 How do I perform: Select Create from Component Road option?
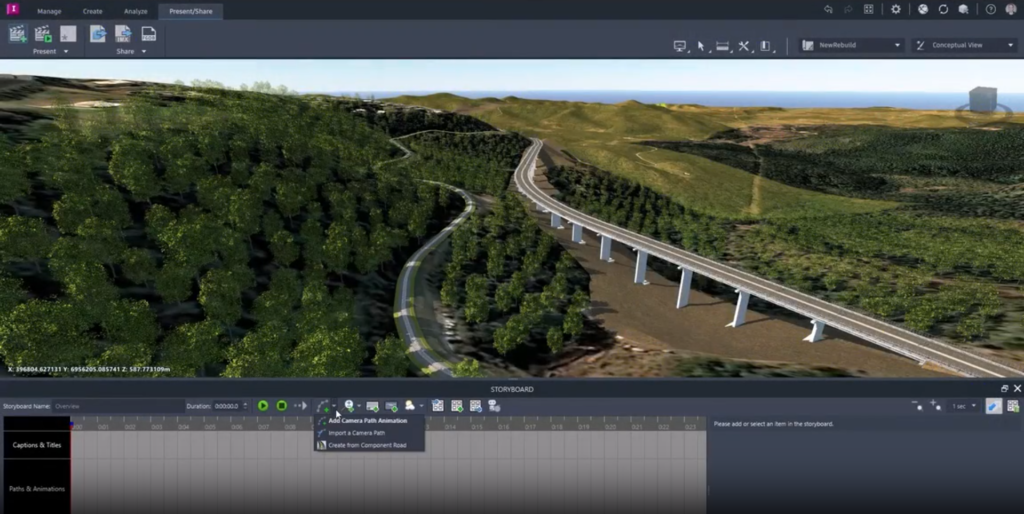(367, 445)
